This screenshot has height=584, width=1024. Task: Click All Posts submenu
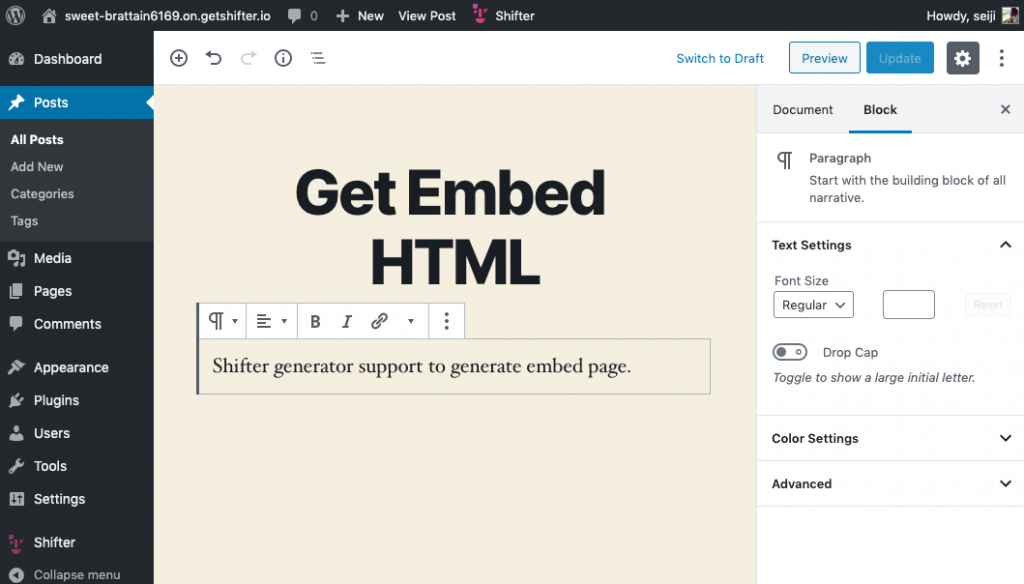[37, 139]
